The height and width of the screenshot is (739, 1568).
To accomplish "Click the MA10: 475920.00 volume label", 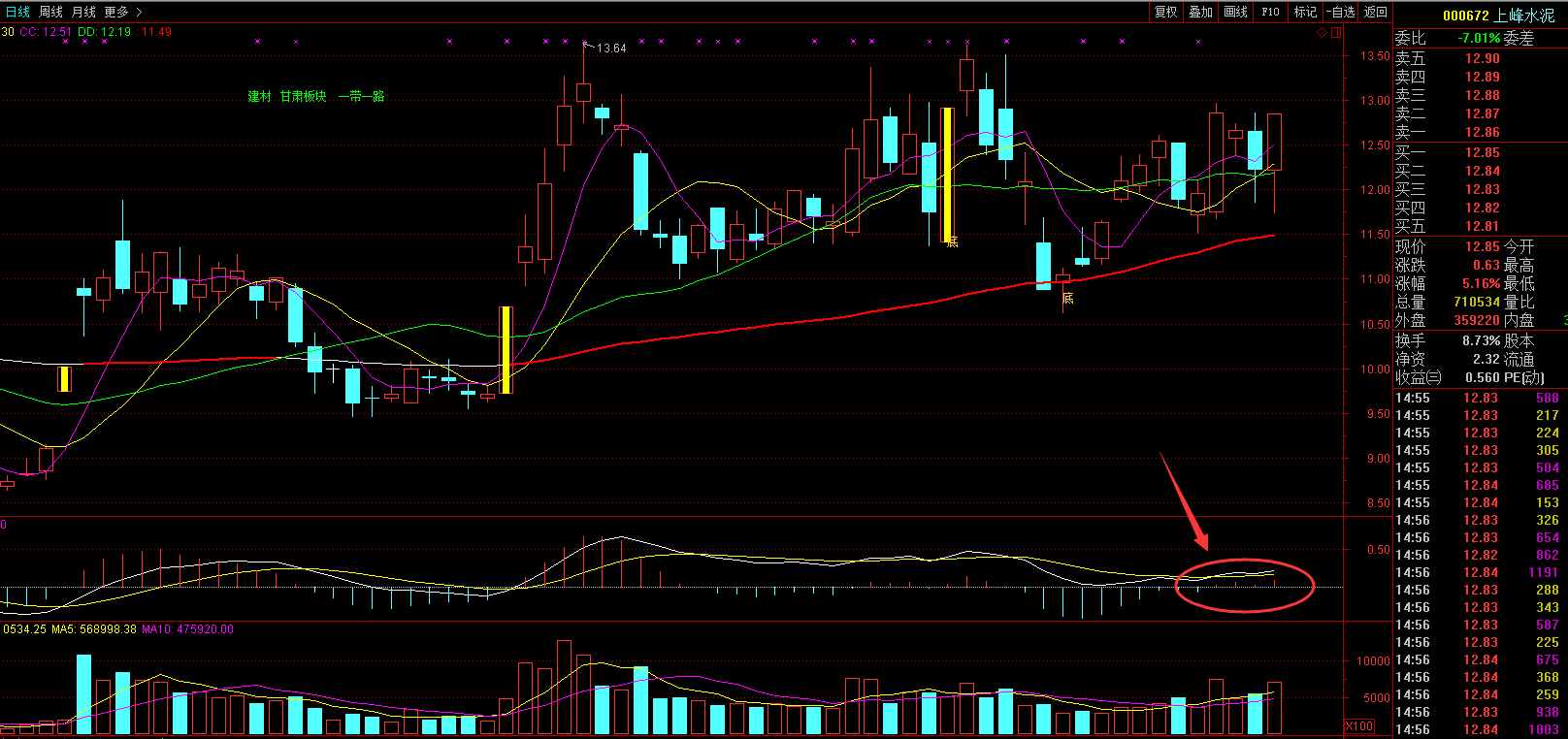I will 188,629.
